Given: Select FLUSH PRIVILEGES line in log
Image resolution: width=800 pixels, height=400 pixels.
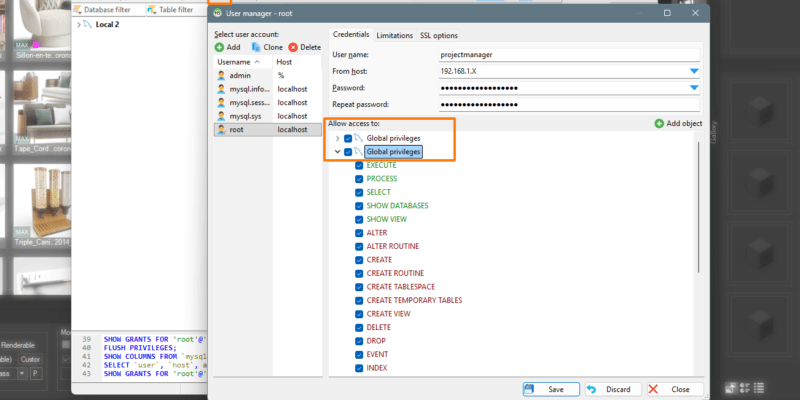Looking at the screenshot, I should tap(140, 347).
